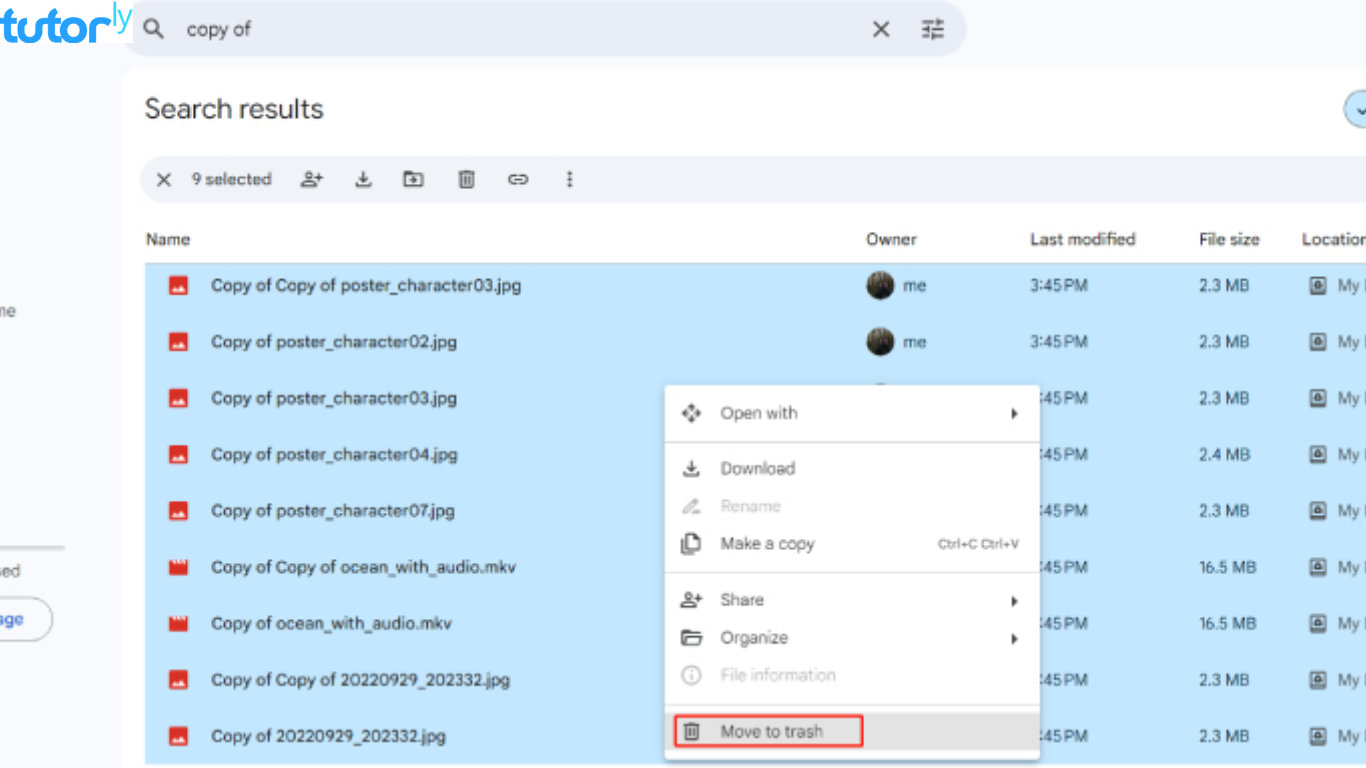Select the Download icon in the selection toolbar
Viewport: 1366px width, 768px height.
point(363,179)
